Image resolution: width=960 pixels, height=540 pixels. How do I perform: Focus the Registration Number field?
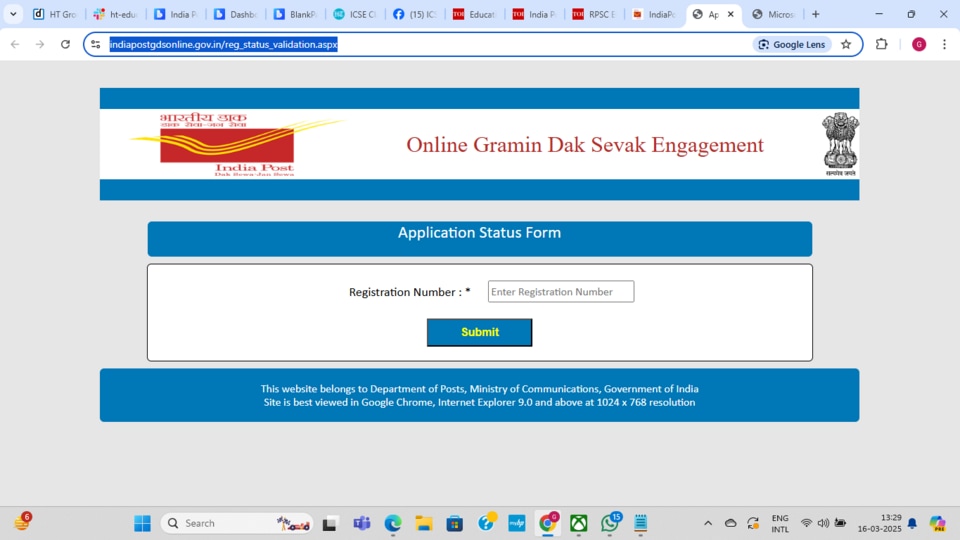point(561,291)
